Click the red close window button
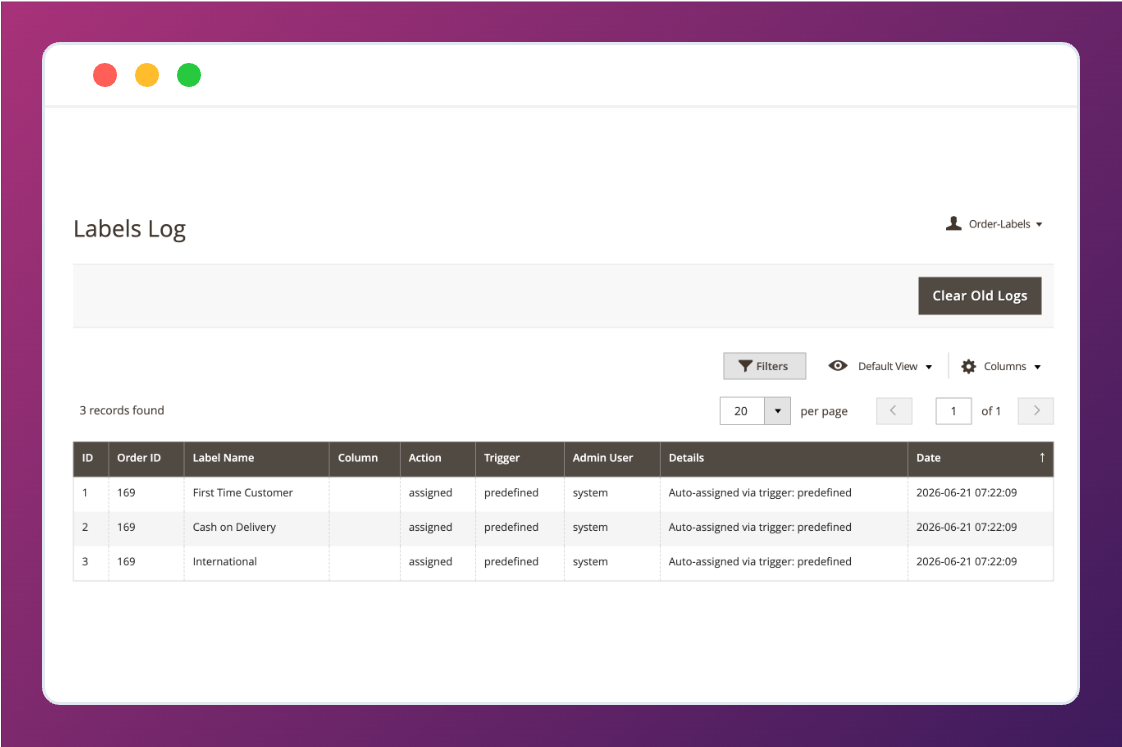 coord(105,74)
